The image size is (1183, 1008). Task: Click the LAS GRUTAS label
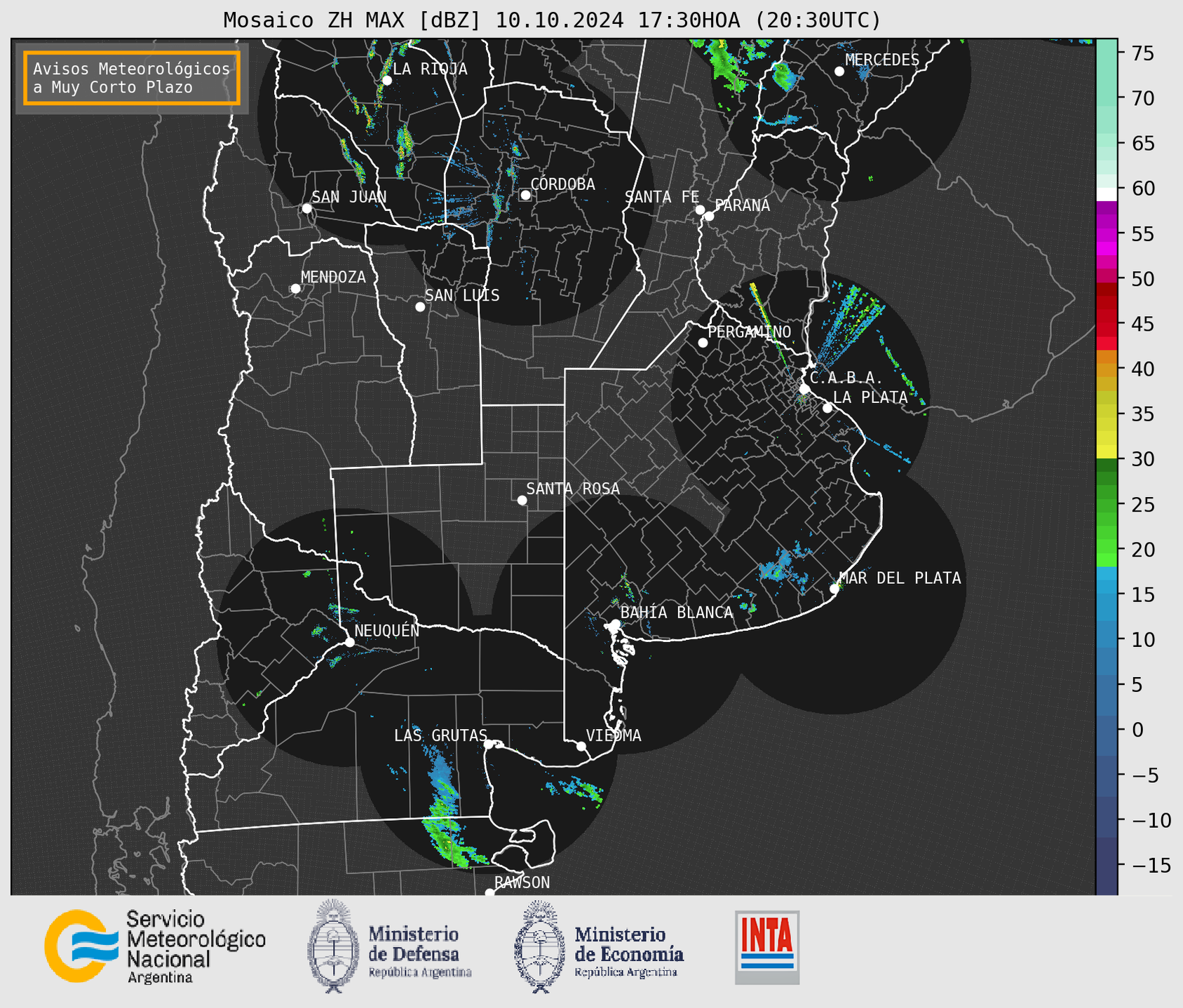[440, 735]
